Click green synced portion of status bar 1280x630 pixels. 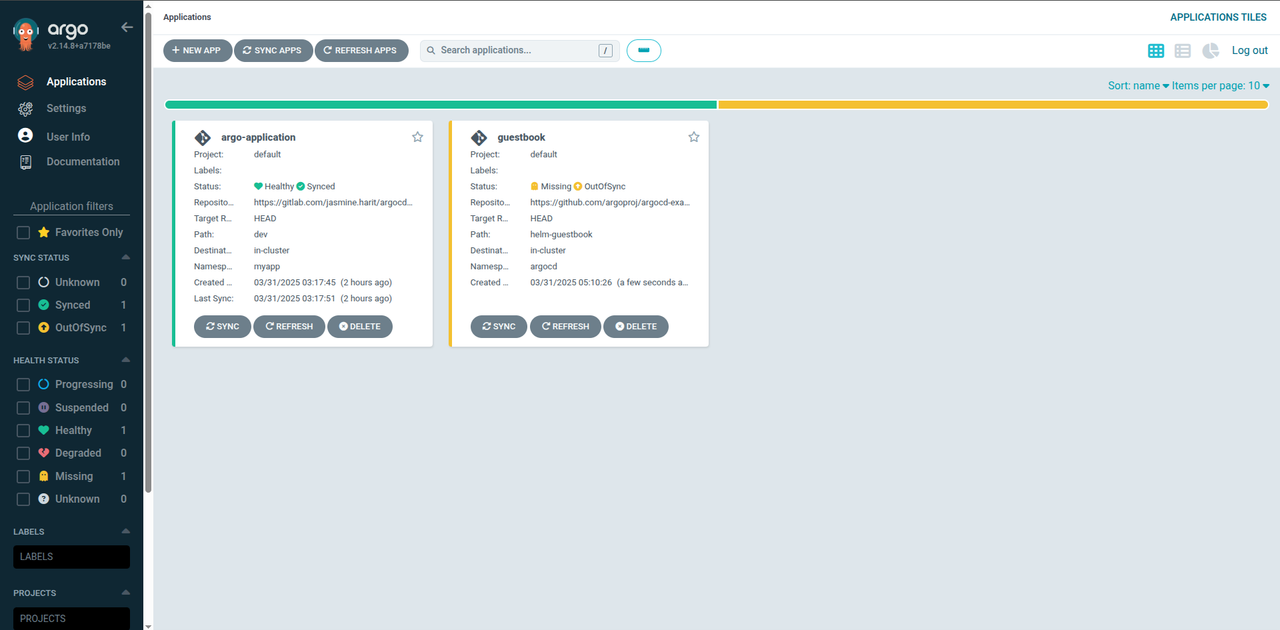pos(441,104)
